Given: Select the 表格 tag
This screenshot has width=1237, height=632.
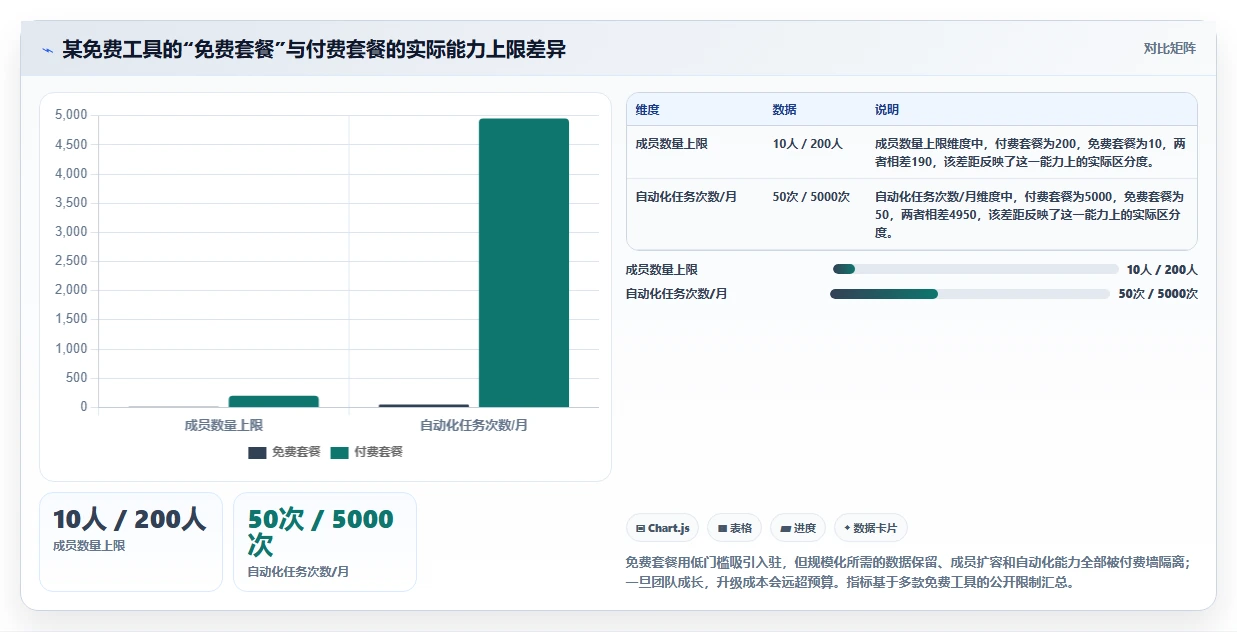Looking at the screenshot, I should [x=735, y=528].
